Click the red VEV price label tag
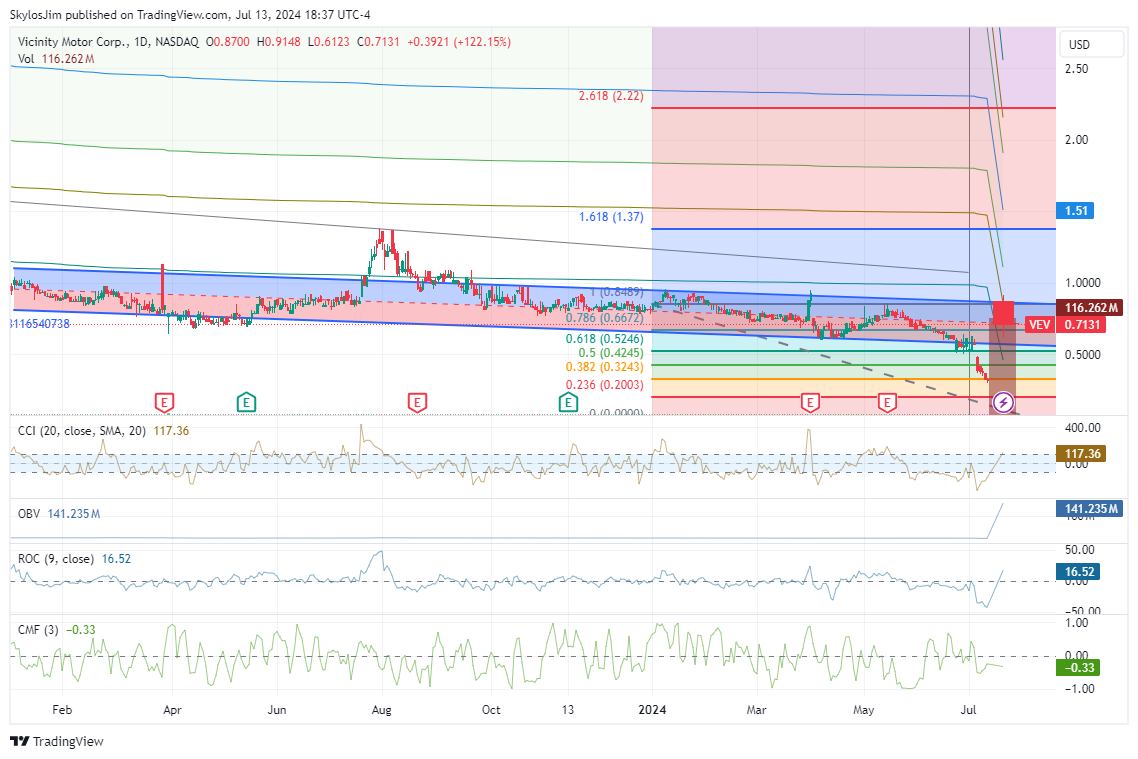Viewport: 1138px width, 759px height. (x=1039, y=325)
